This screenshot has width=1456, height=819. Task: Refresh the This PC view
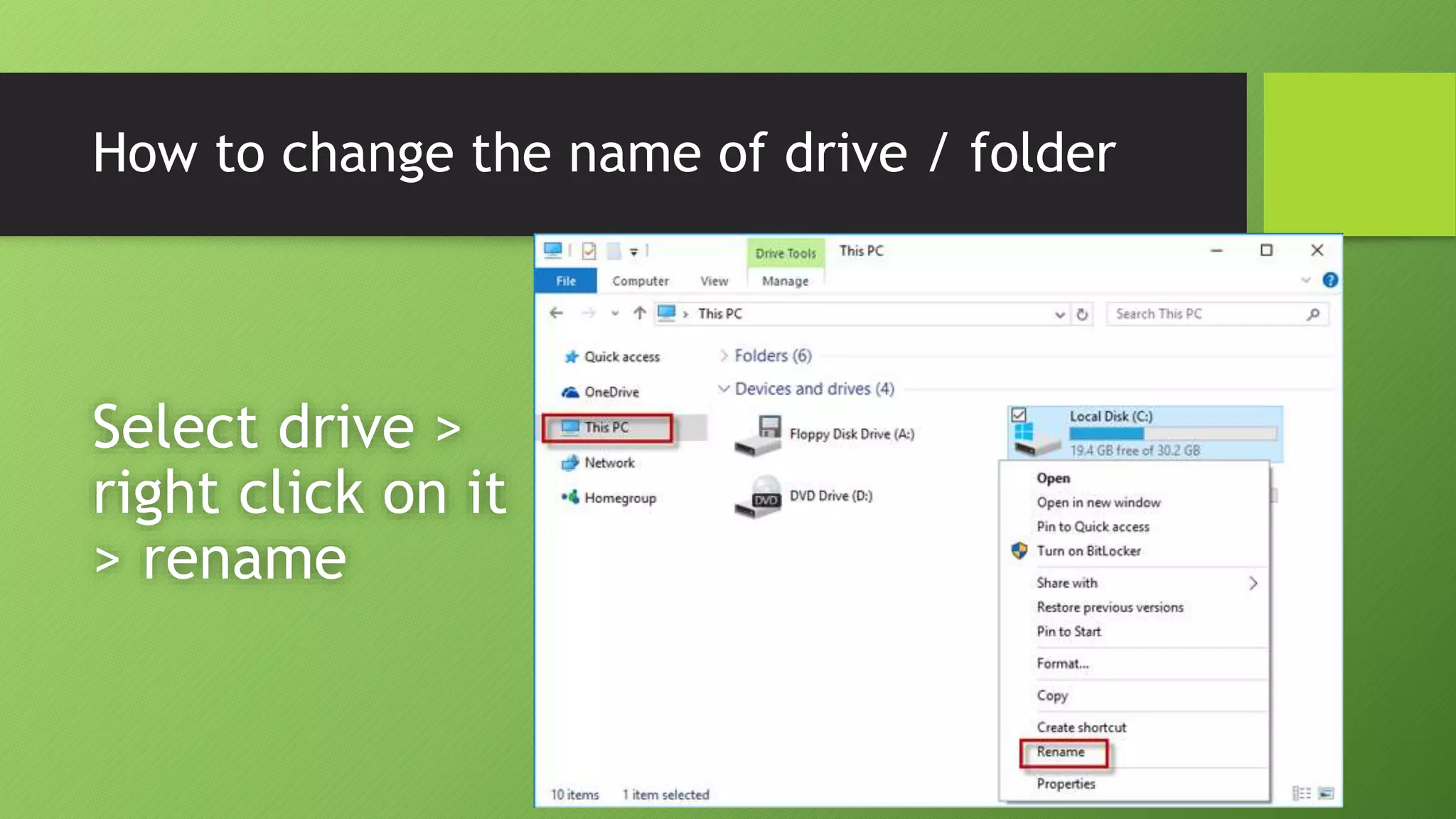click(1082, 314)
